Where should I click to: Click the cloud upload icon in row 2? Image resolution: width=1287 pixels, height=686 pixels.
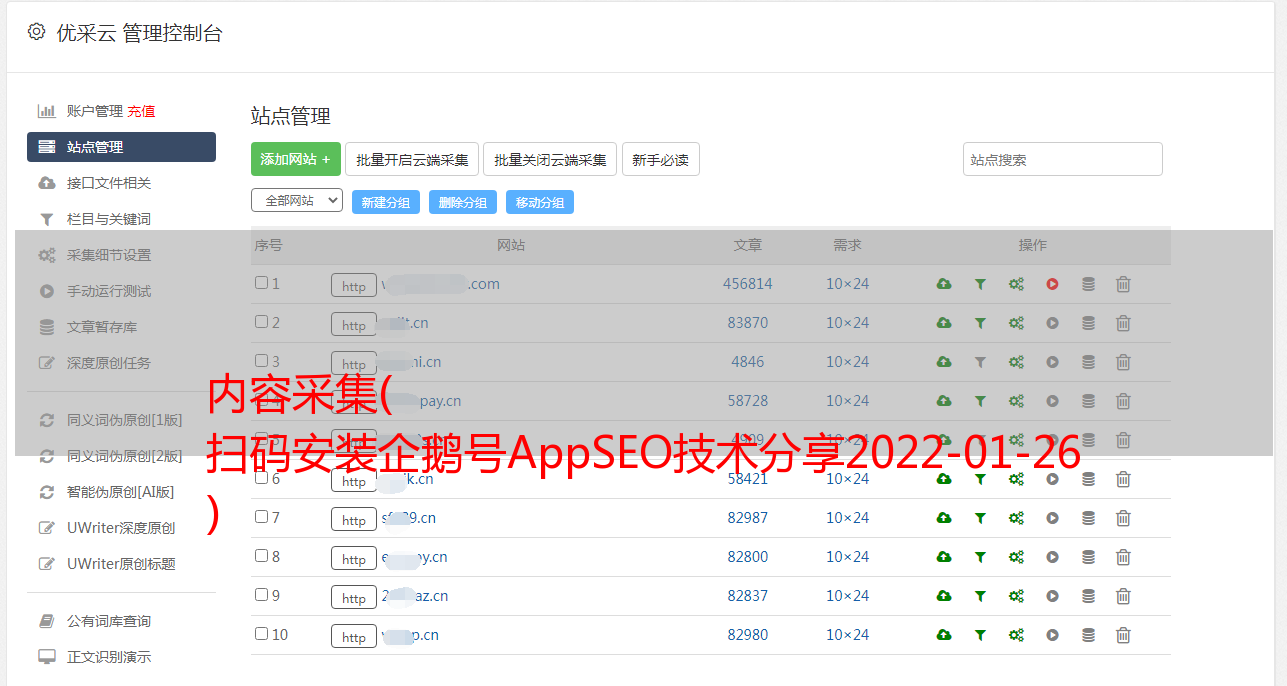943,323
